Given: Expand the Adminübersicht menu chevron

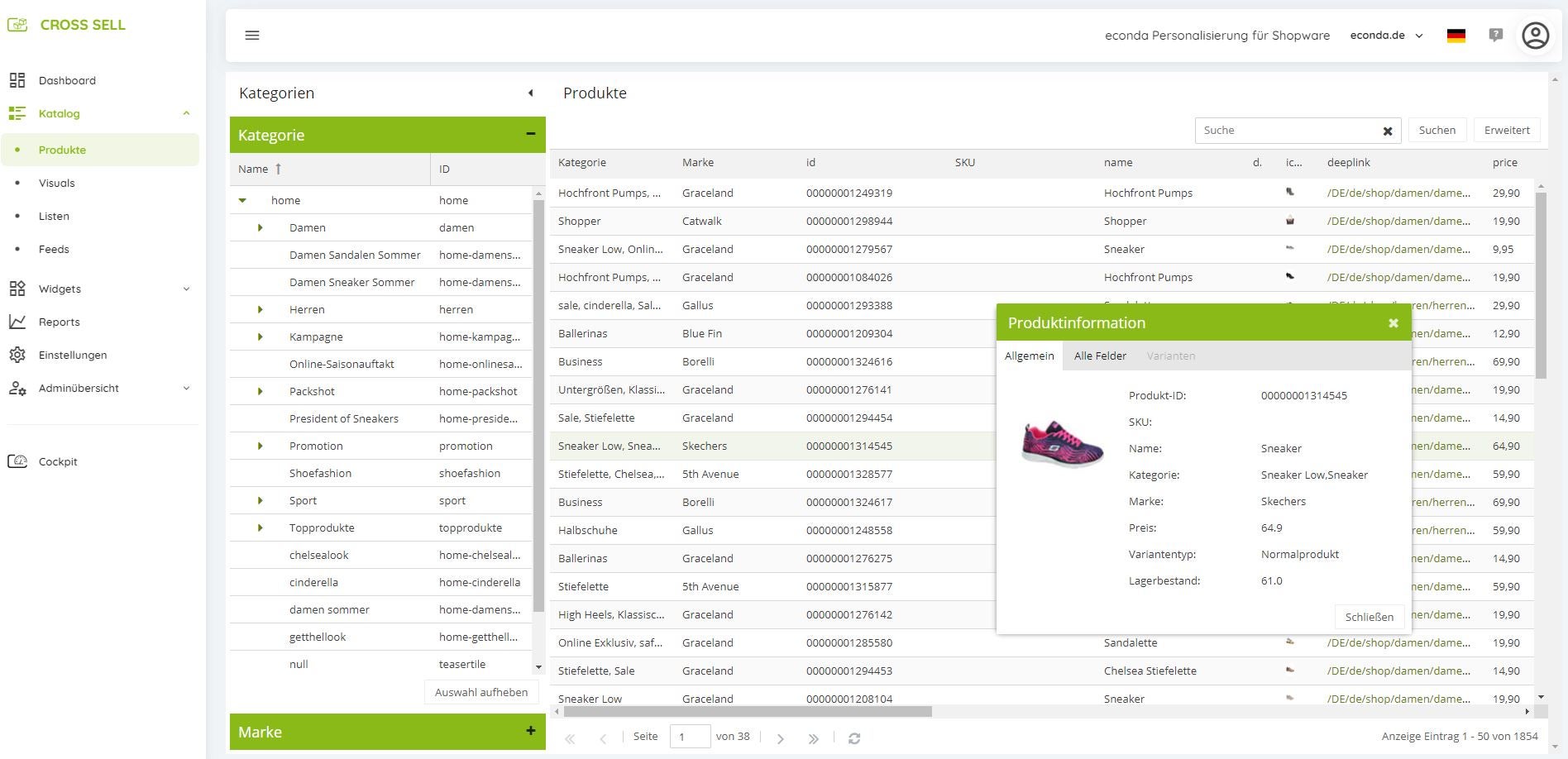Looking at the screenshot, I should click(x=186, y=388).
